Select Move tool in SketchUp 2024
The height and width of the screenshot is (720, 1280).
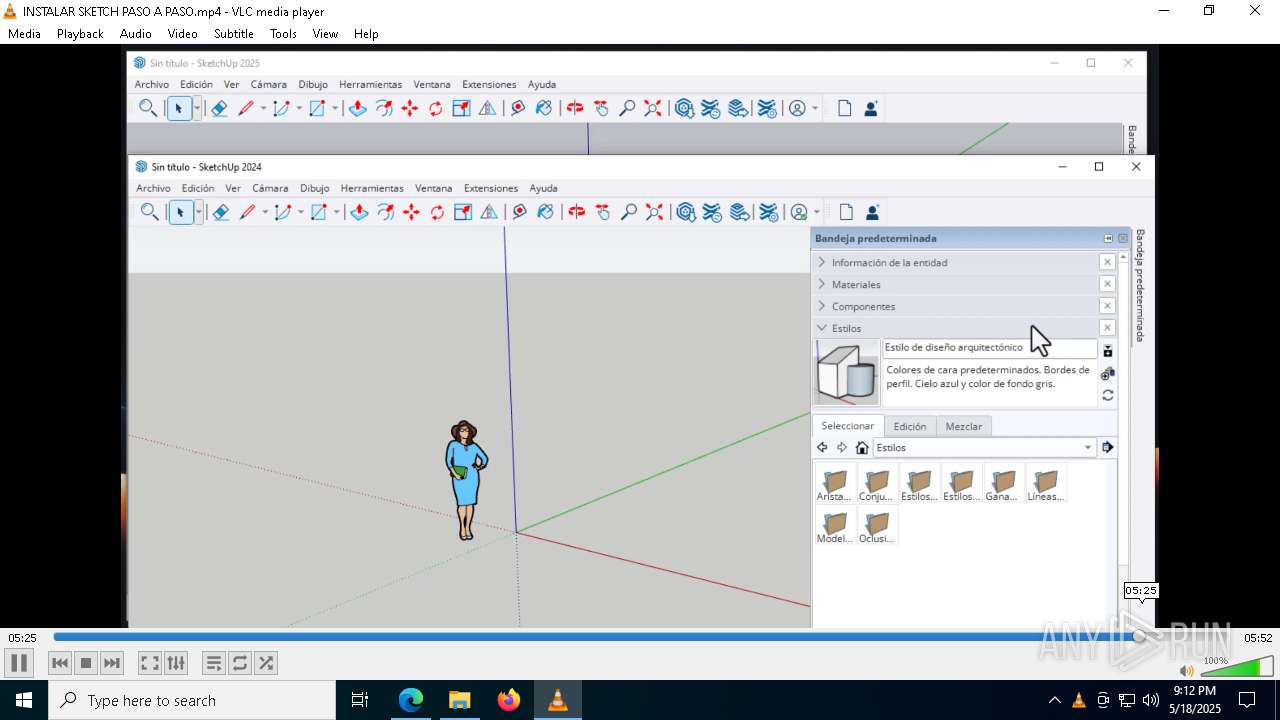pos(411,212)
